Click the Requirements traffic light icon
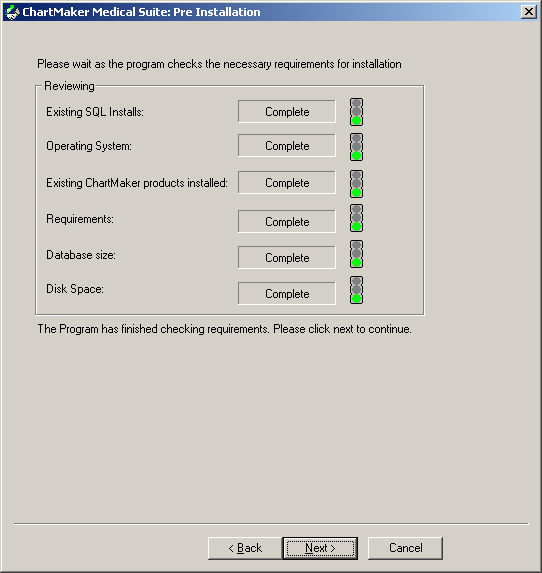The width and height of the screenshot is (542, 573). tap(356, 218)
